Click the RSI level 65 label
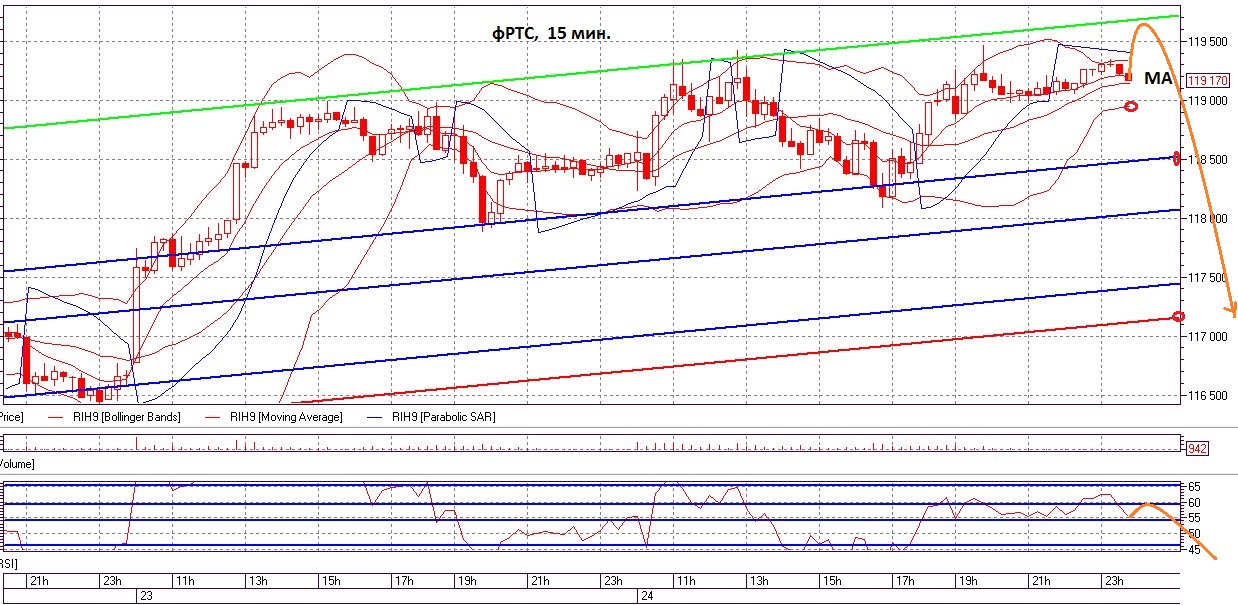This screenshot has height=605, width=1238. pyautogui.click(x=1194, y=487)
